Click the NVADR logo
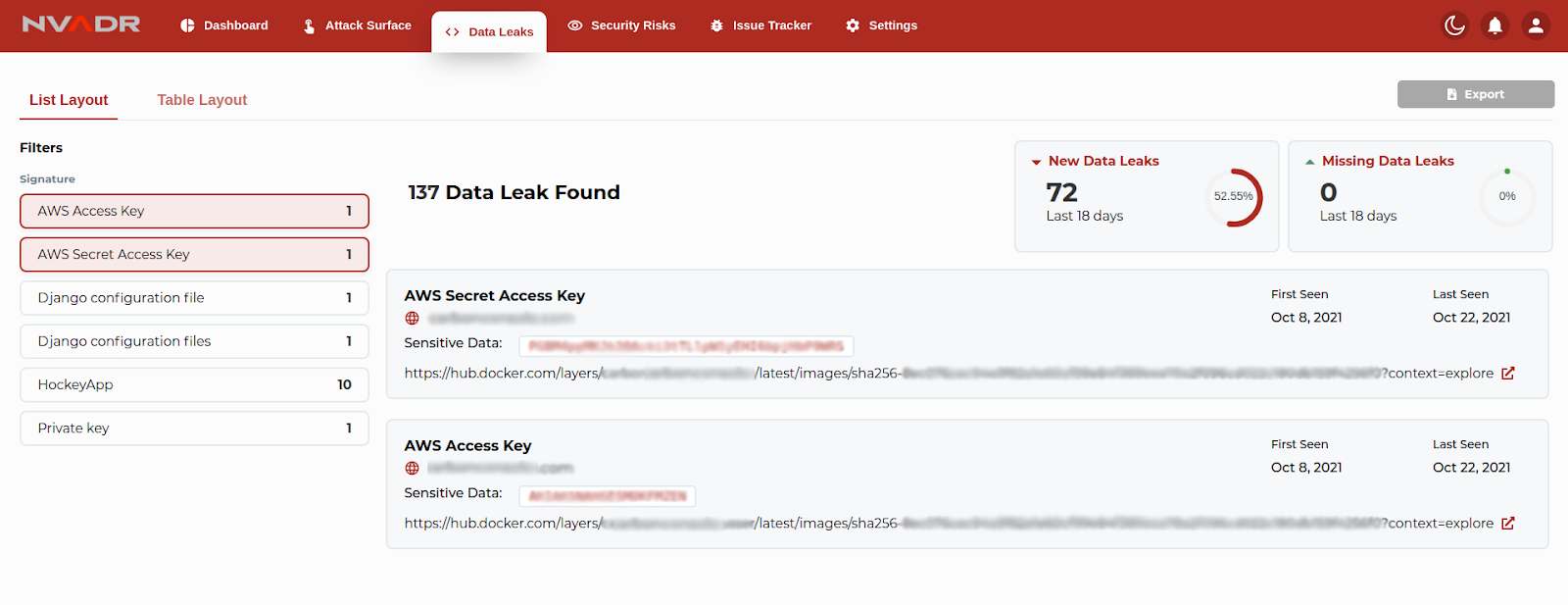This screenshot has height=605, width=1568. coord(81,25)
